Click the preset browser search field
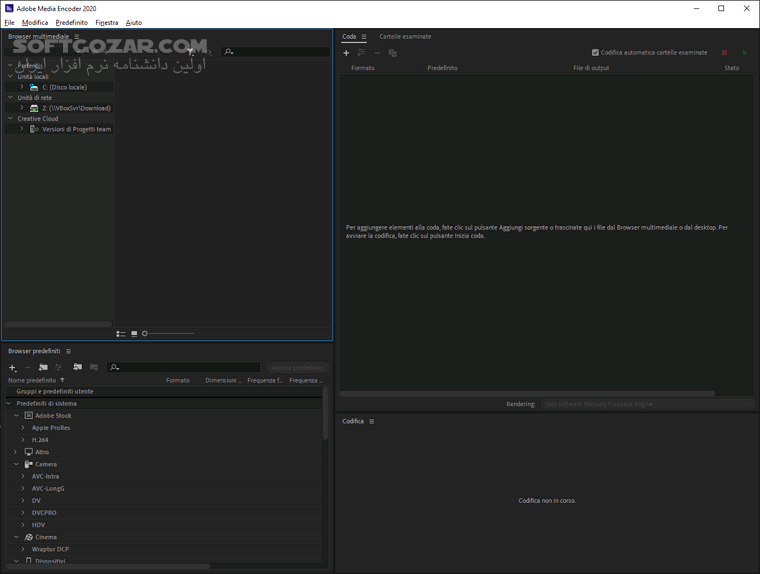The width and height of the screenshot is (760, 574). point(183,367)
